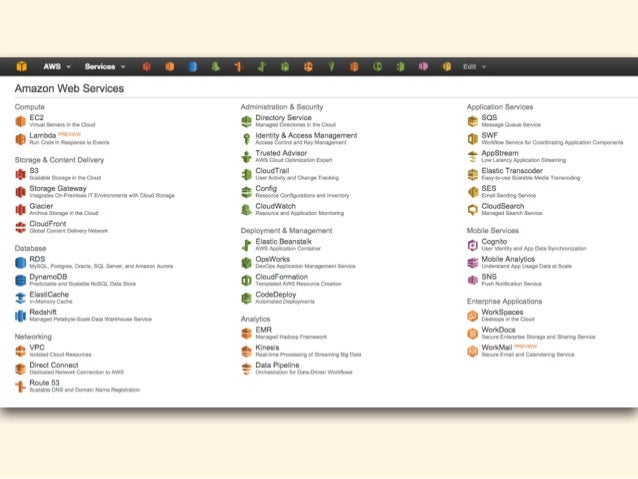Expand the Services dropdown menu

click(105, 66)
